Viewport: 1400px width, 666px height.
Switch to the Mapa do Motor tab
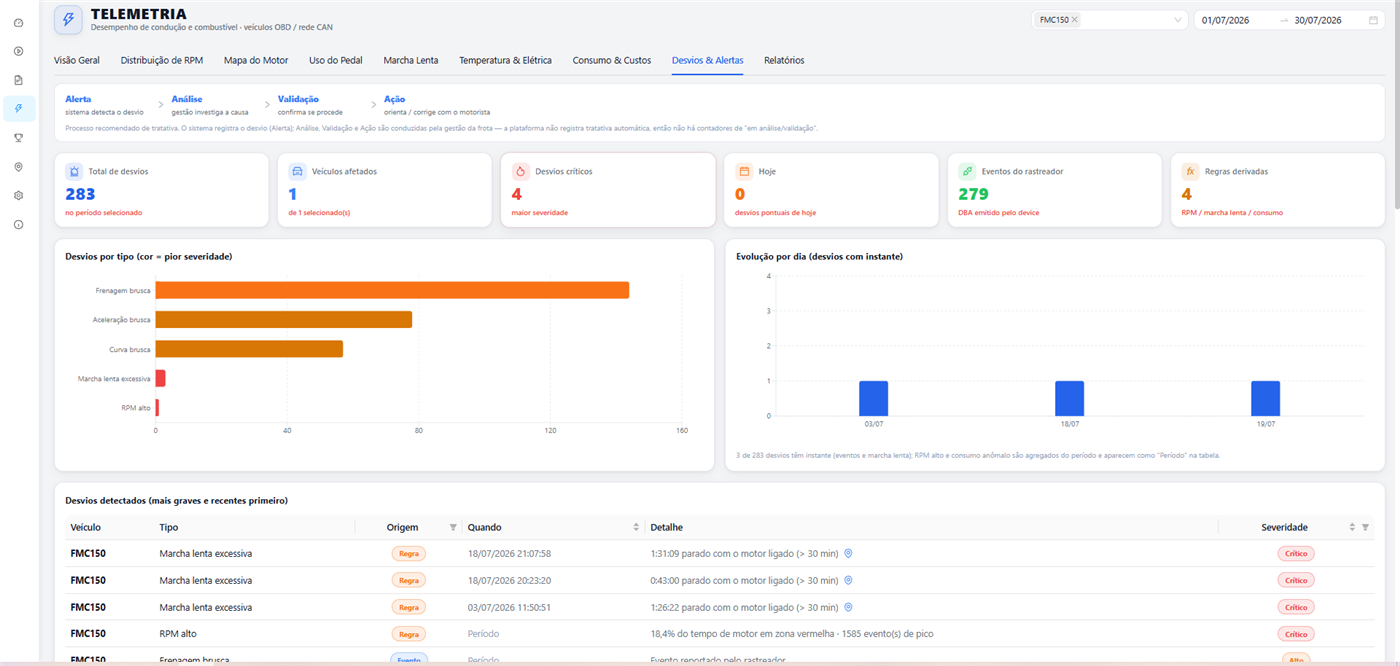256,60
